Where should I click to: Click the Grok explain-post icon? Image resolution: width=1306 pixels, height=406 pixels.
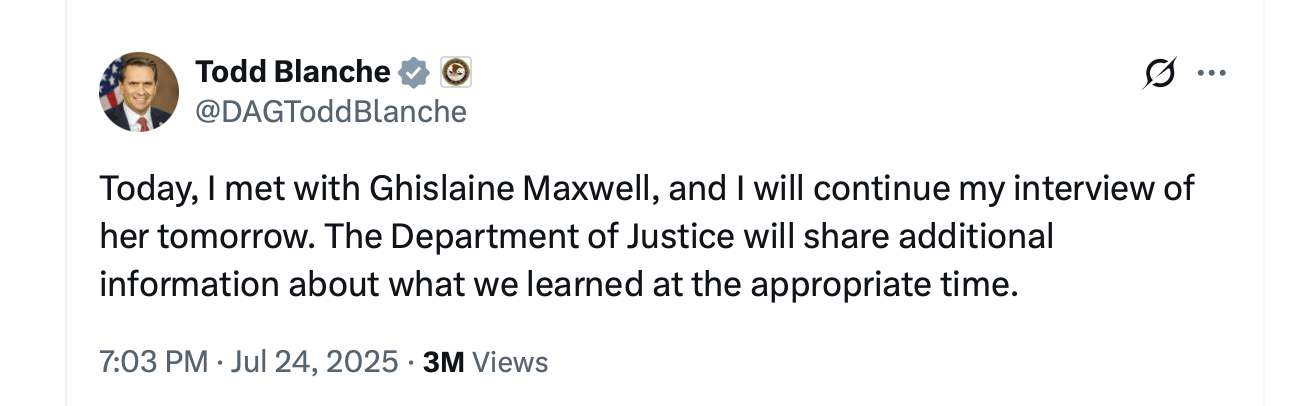coord(1159,74)
